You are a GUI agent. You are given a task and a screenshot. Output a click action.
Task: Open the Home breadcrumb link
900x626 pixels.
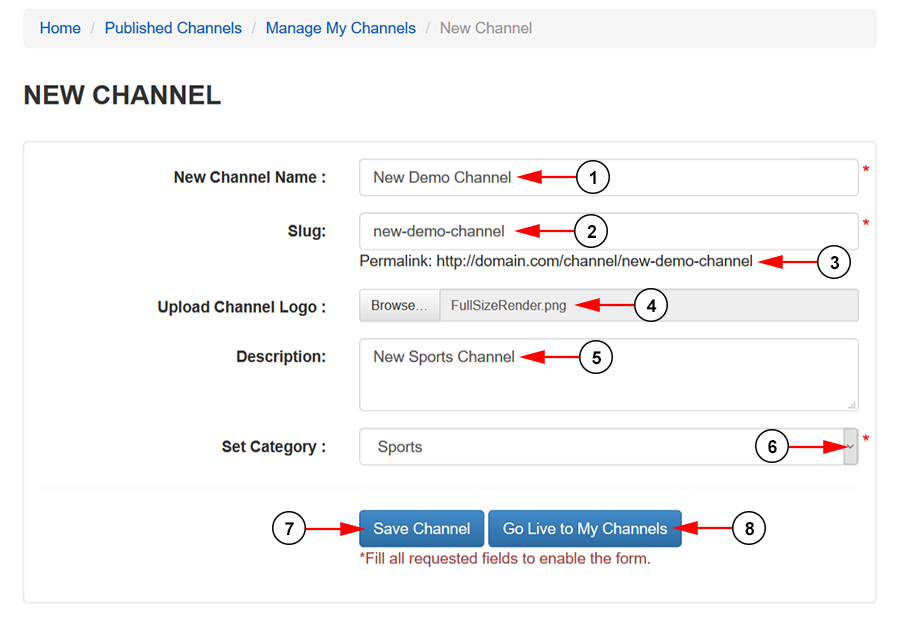coord(60,28)
